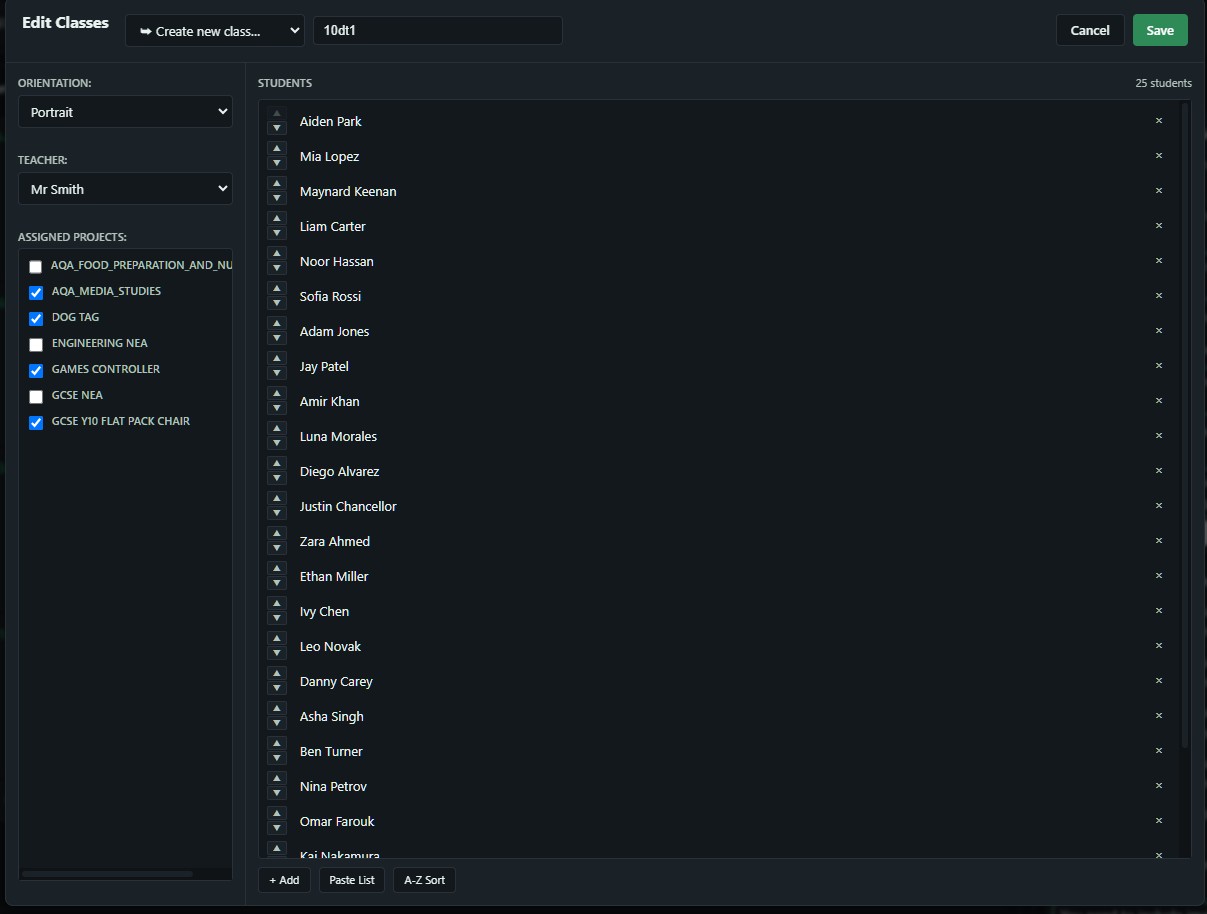Remove Kai Nakamura from the class
The height and width of the screenshot is (914, 1207).
(x=1158, y=856)
